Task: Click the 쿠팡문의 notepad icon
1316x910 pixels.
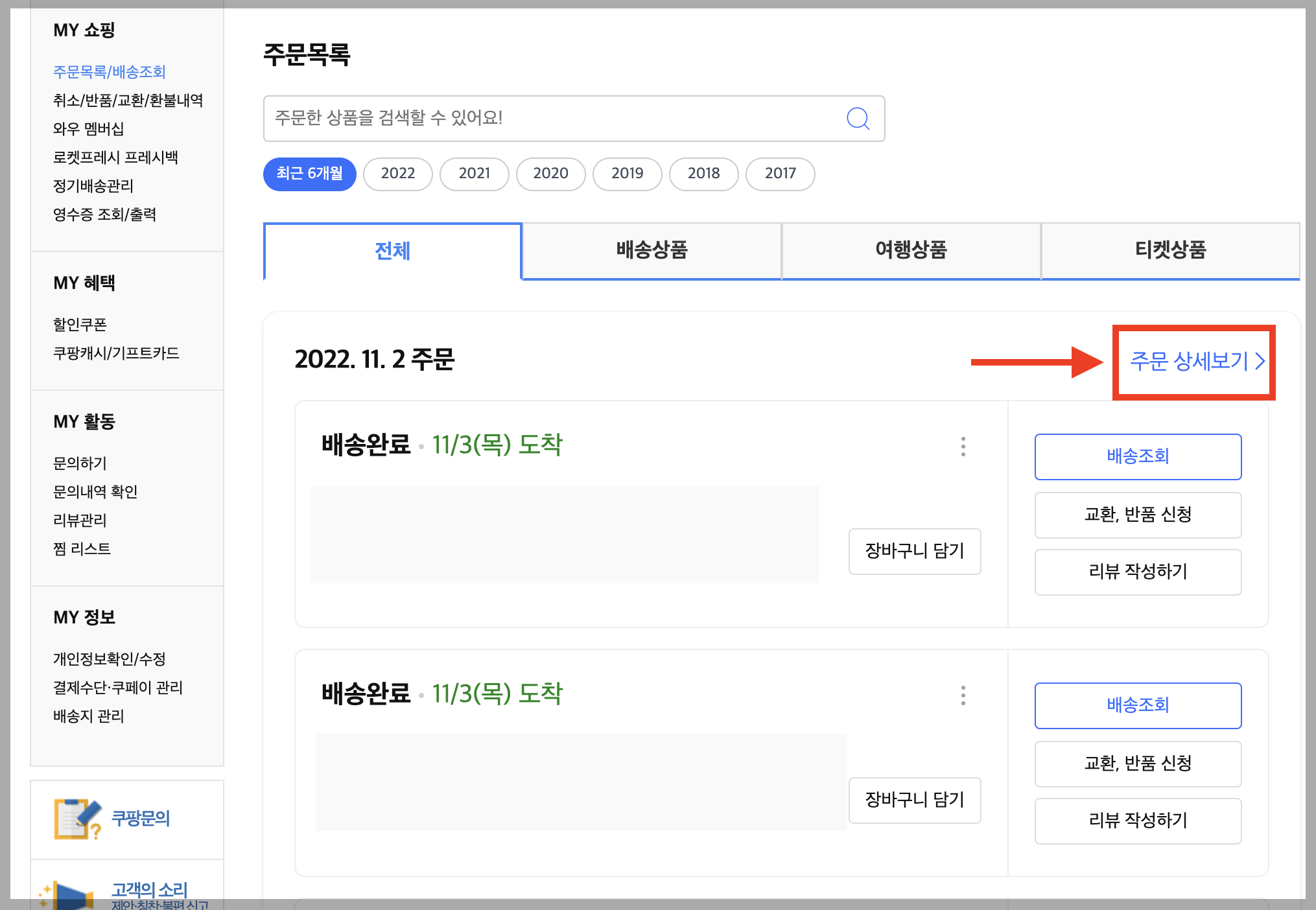Action: pos(77,819)
